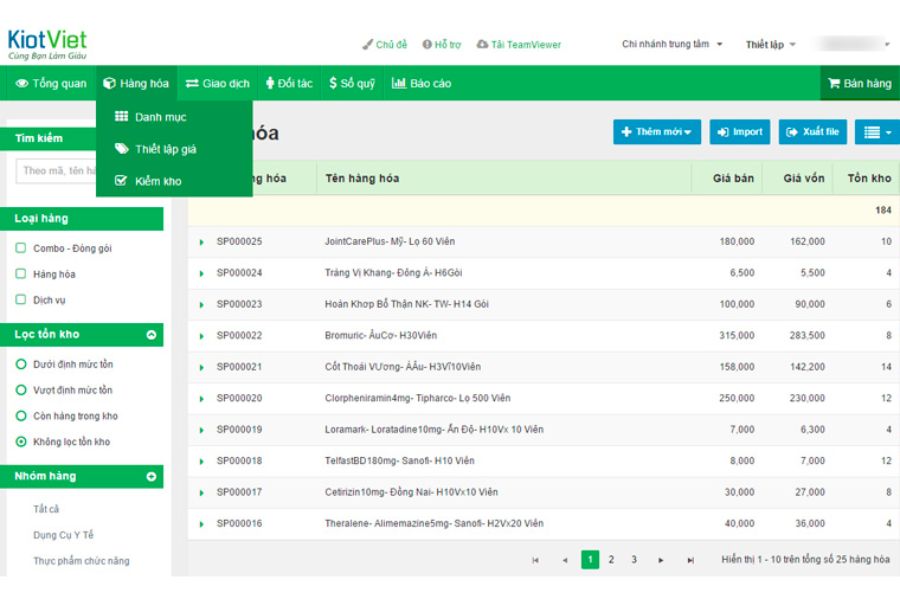Expand row SP000016 details

201,524
